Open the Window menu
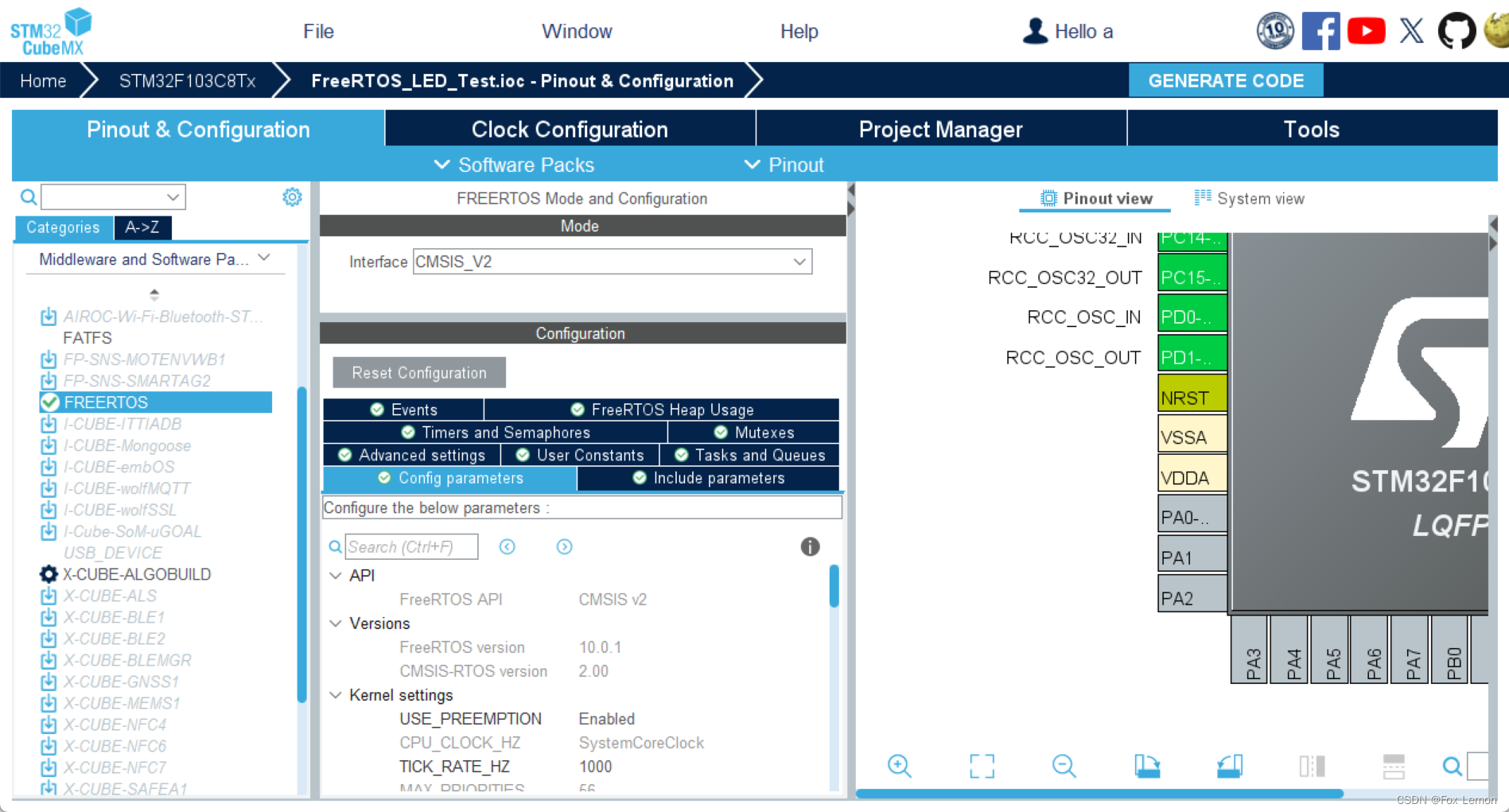 coord(577,31)
